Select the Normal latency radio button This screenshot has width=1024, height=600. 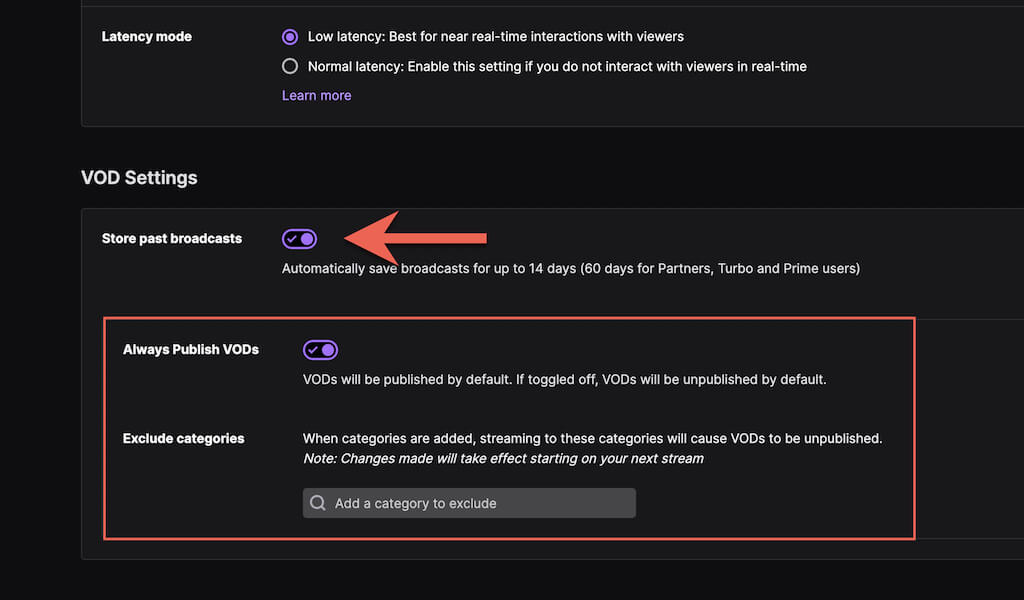coord(290,67)
